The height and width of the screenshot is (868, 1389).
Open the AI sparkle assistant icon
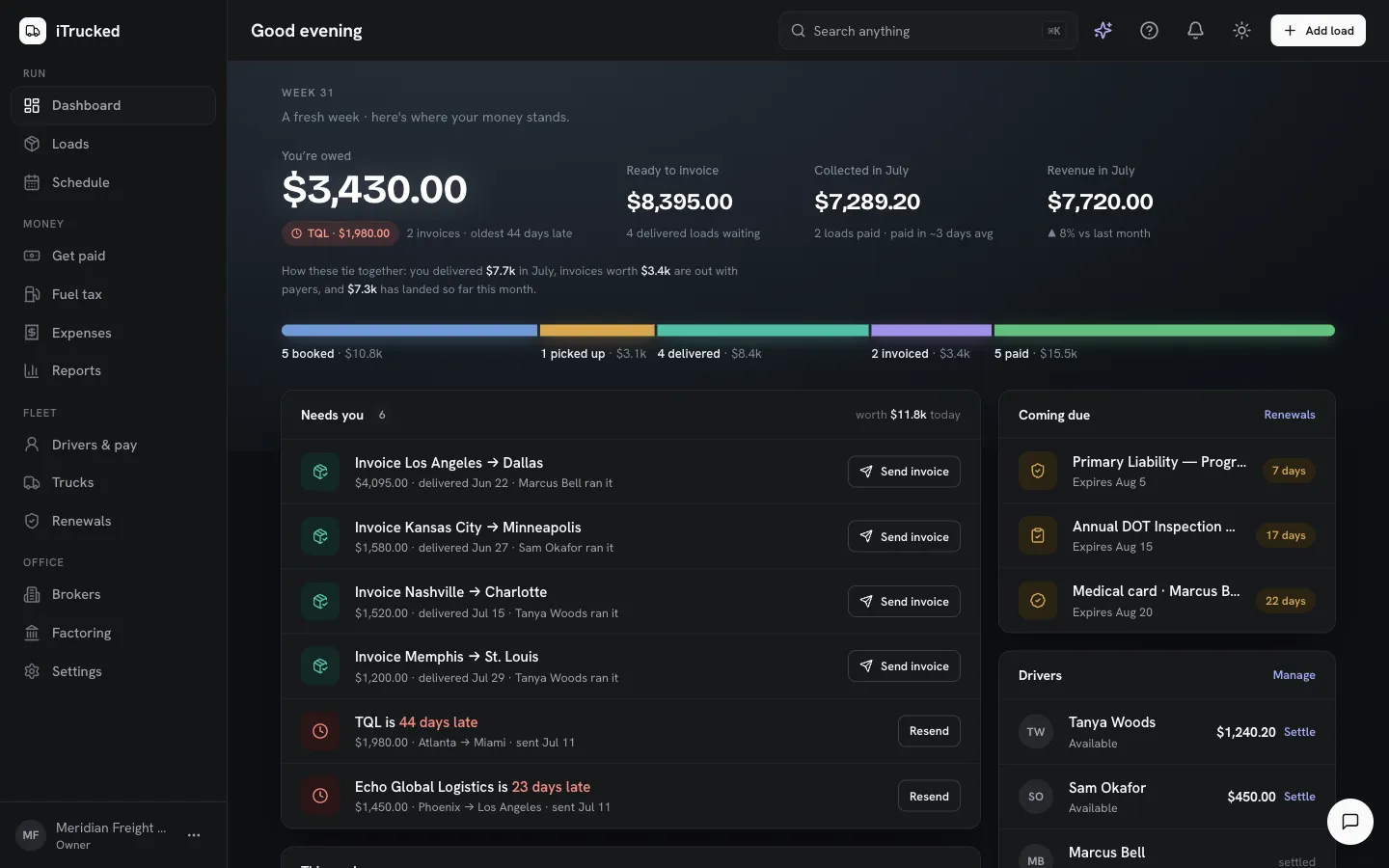[x=1103, y=31]
